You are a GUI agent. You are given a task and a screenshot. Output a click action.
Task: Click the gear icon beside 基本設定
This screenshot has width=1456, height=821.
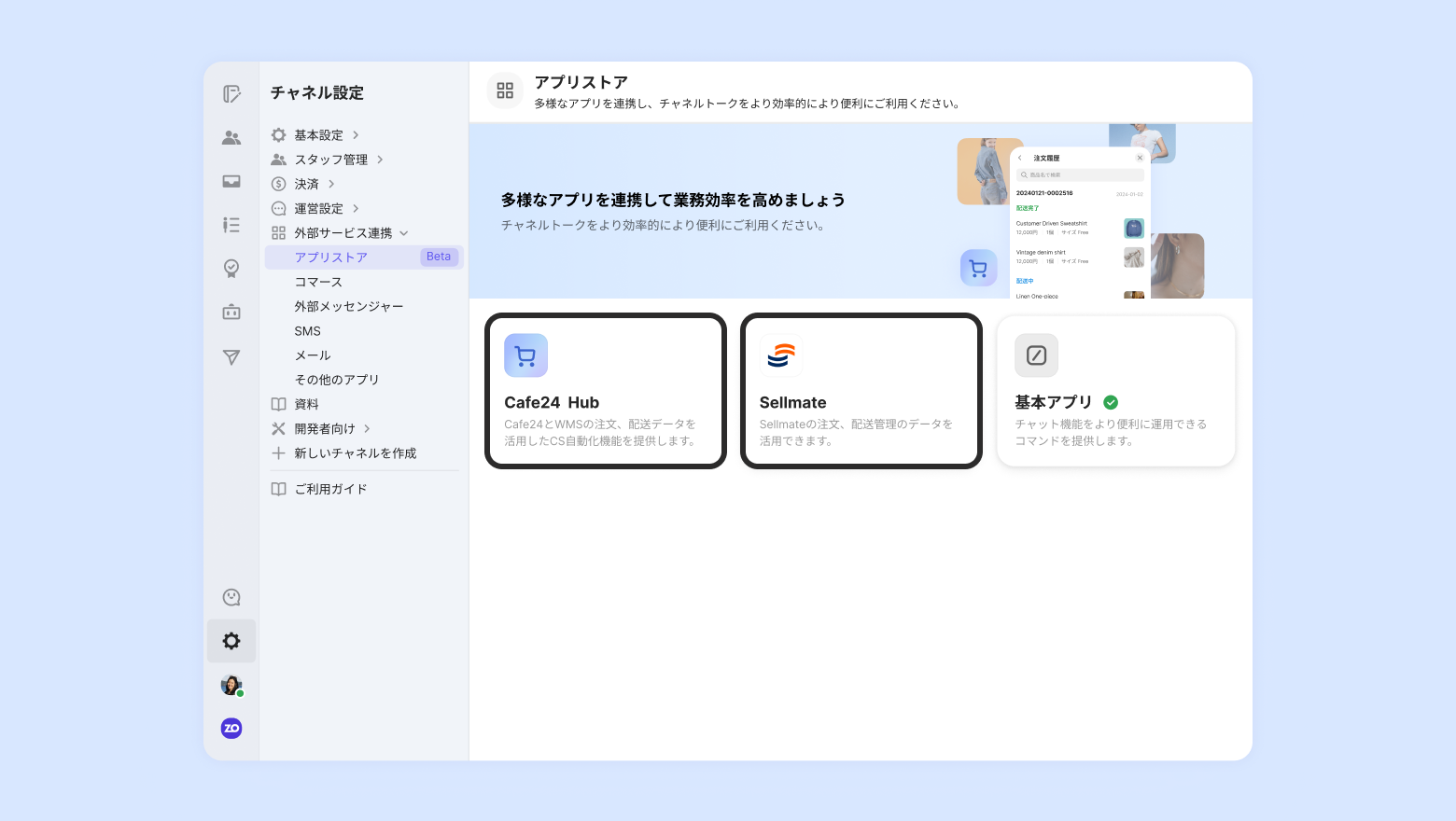(x=278, y=135)
